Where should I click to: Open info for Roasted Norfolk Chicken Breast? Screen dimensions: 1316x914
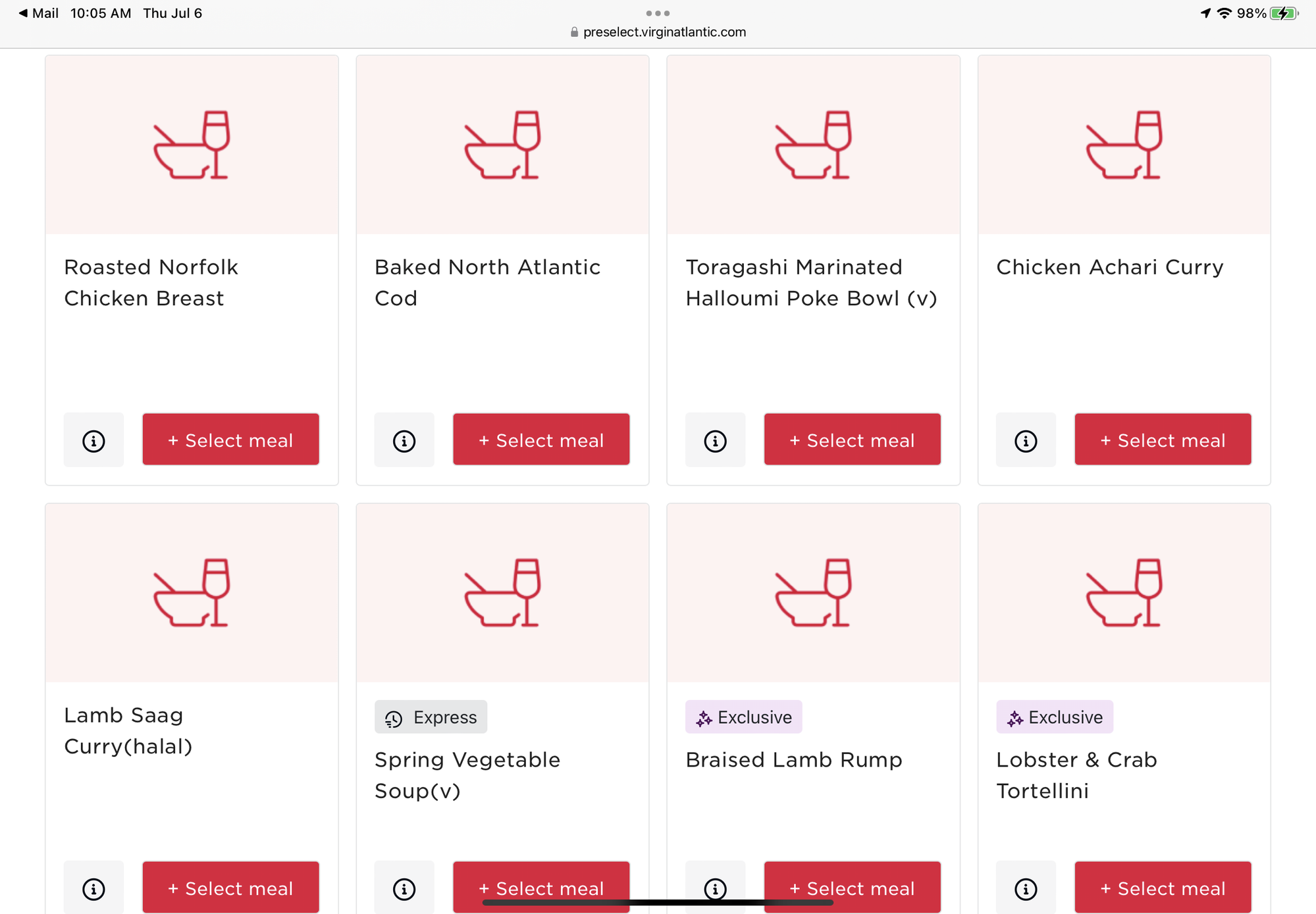[x=93, y=440]
